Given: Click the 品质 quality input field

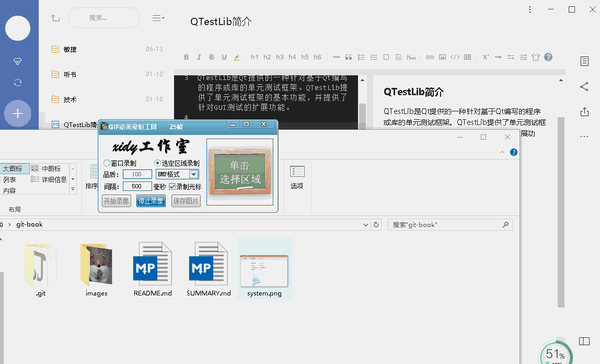Looking at the screenshot, I should point(137,174).
